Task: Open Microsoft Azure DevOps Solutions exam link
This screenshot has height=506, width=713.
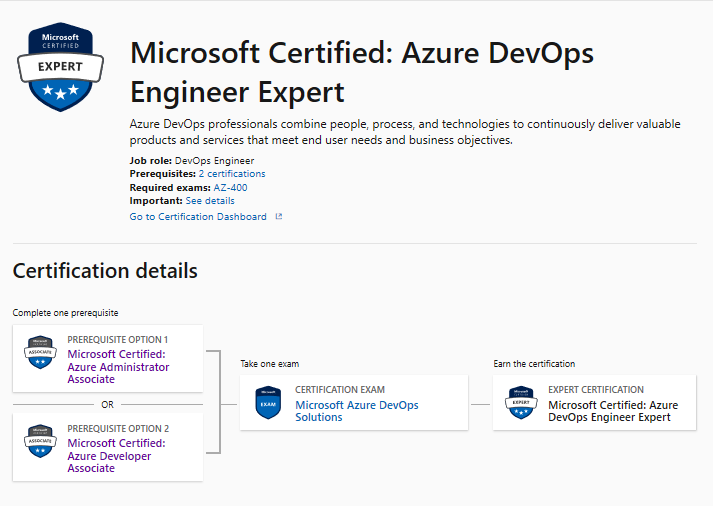Action: (x=357, y=411)
